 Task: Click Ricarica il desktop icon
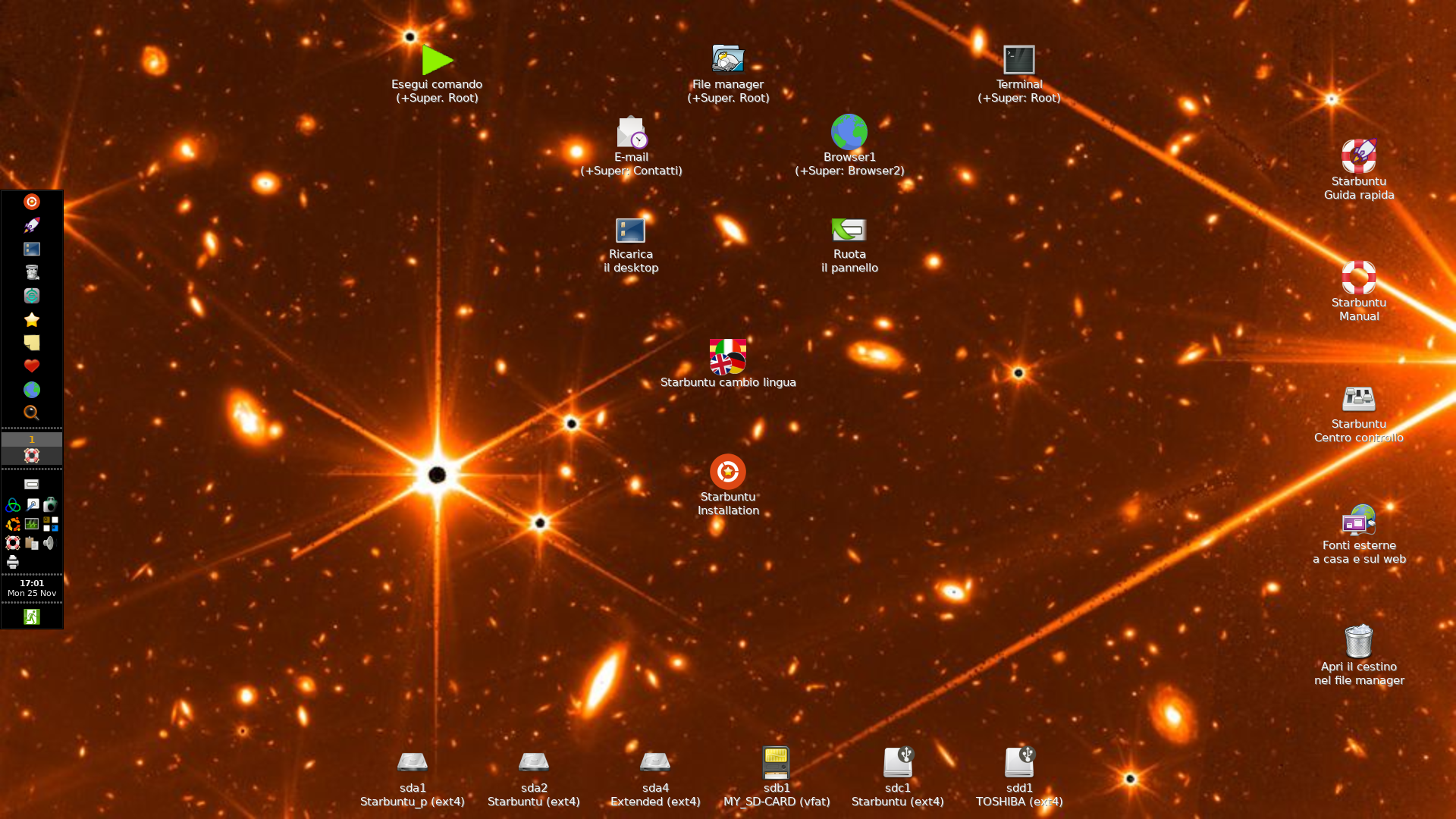[x=630, y=230]
